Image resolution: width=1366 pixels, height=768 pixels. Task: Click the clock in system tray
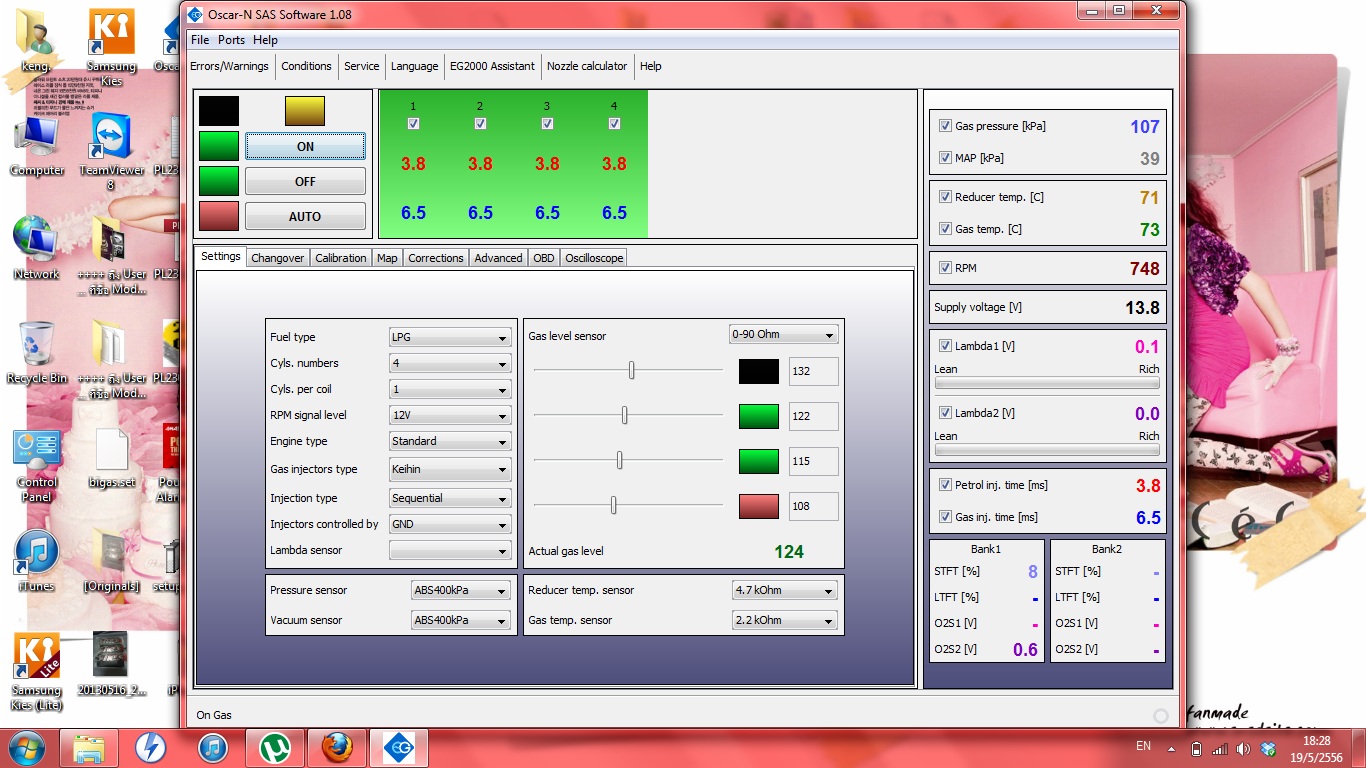click(1317, 749)
